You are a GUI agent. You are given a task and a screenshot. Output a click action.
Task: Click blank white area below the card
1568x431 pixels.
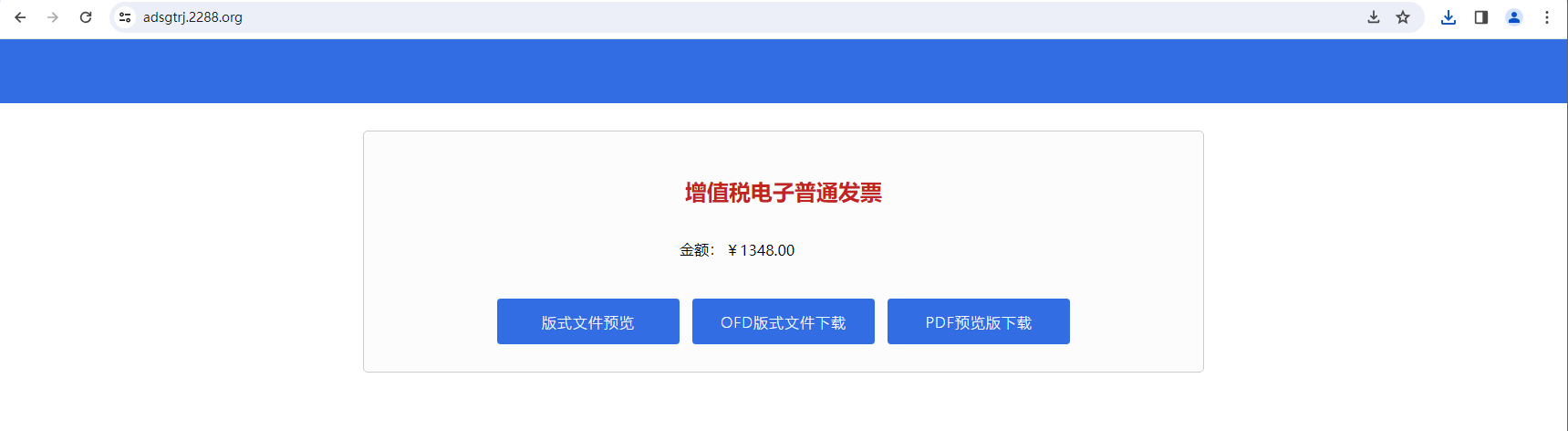pos(784,404)
